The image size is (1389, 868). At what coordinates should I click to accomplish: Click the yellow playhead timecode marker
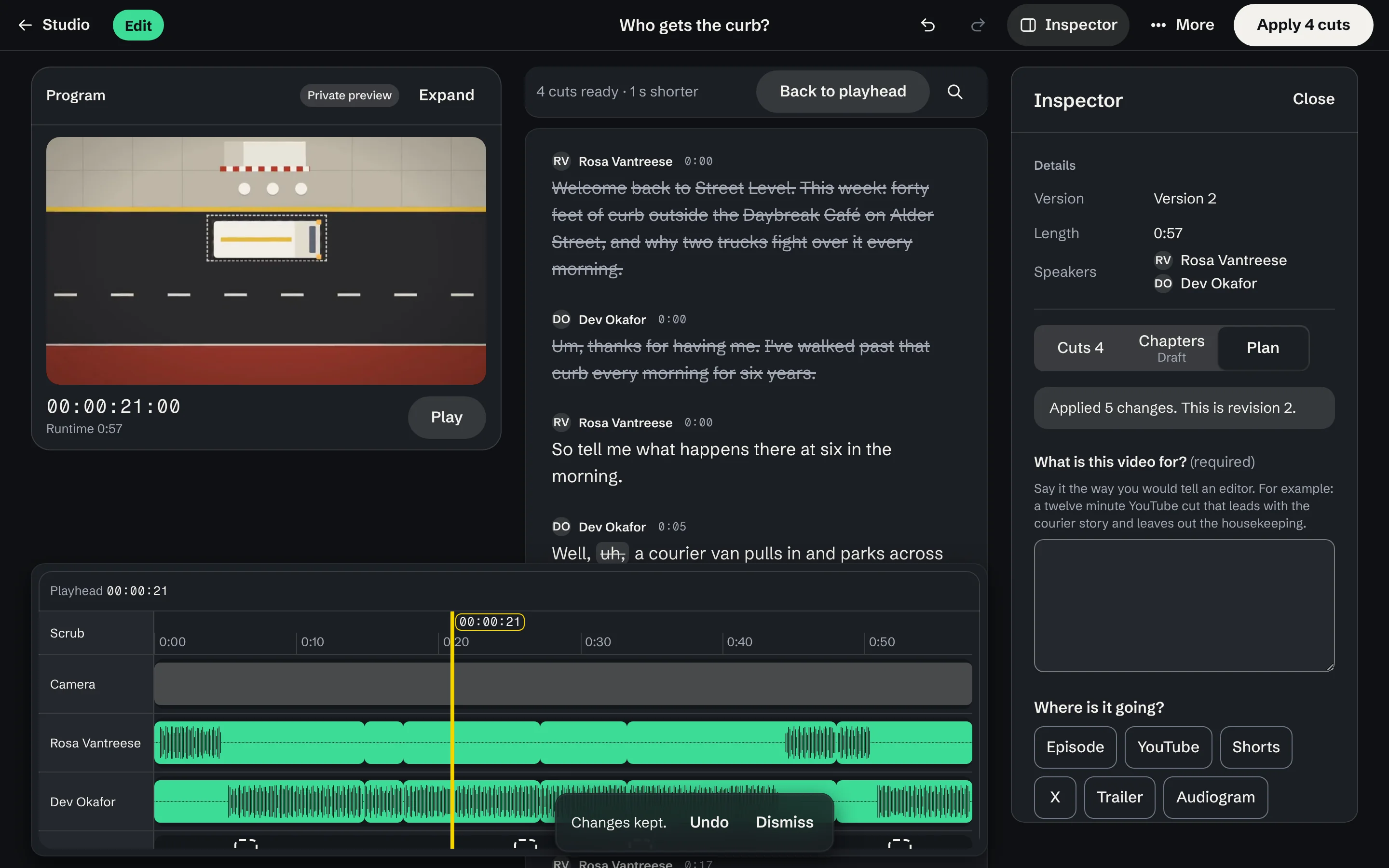[490, 622]
